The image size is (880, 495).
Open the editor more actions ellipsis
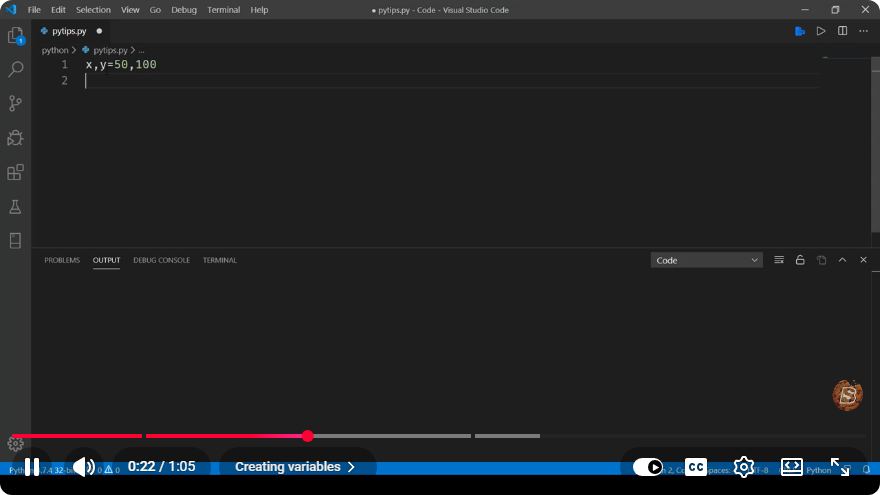point(863,31)
